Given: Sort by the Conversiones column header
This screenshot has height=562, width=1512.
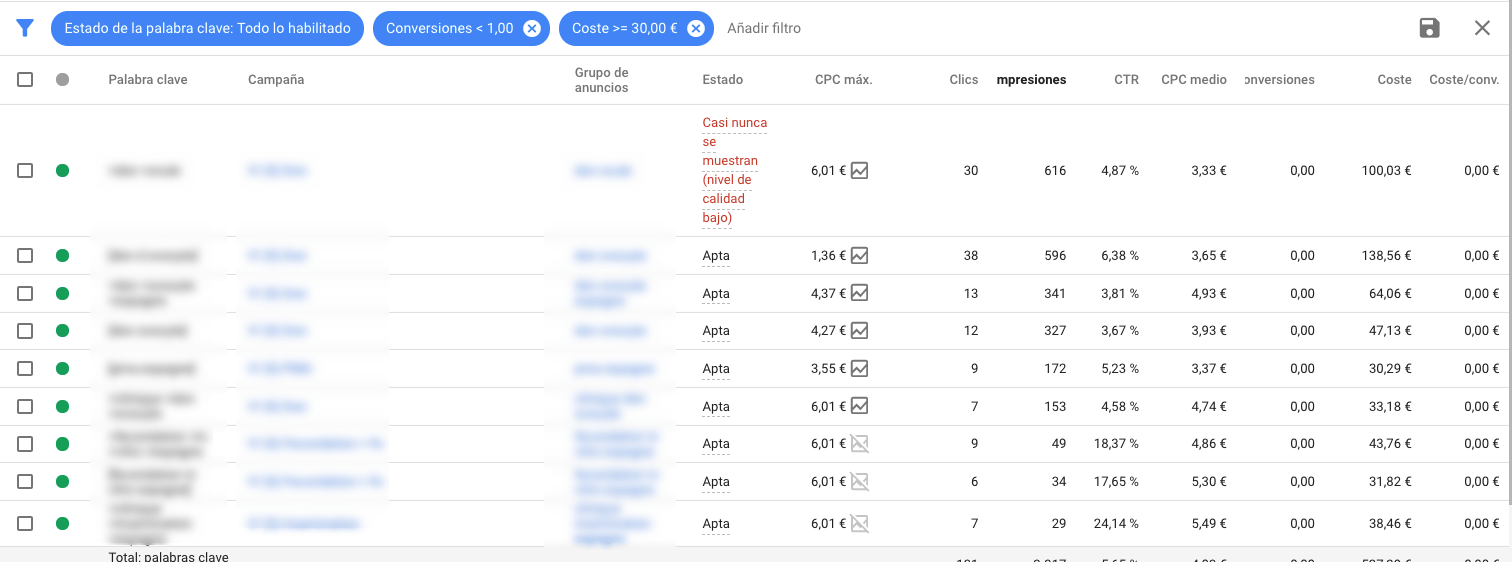Looking at the screenshot, I should click(1280, 80).
